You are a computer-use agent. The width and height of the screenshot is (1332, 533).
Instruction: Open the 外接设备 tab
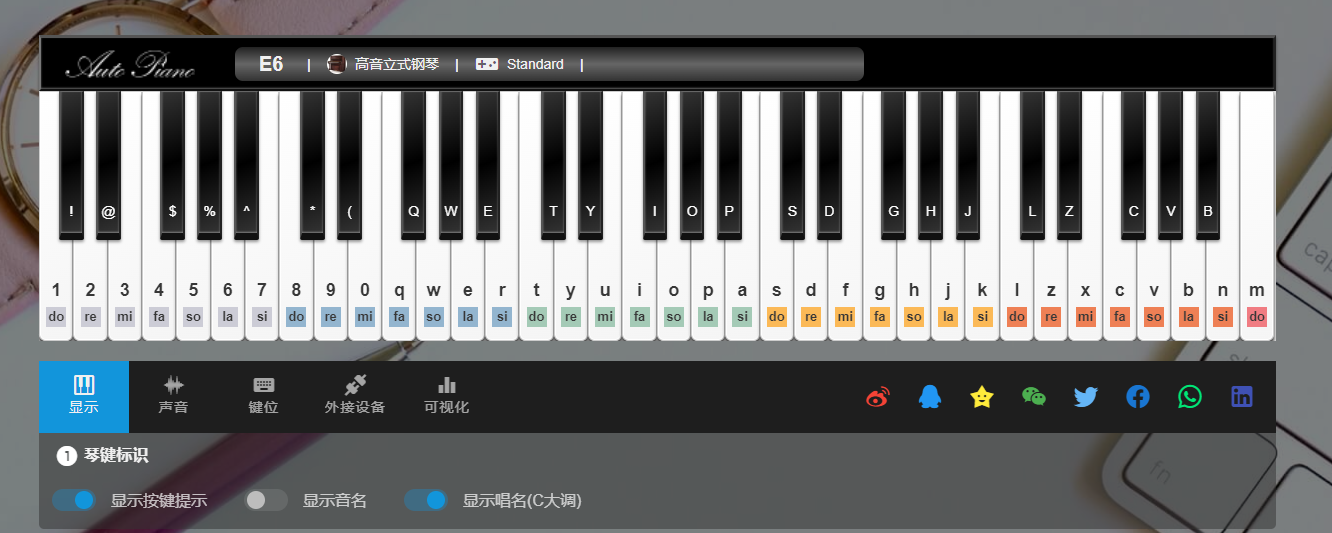pos(354,396)
